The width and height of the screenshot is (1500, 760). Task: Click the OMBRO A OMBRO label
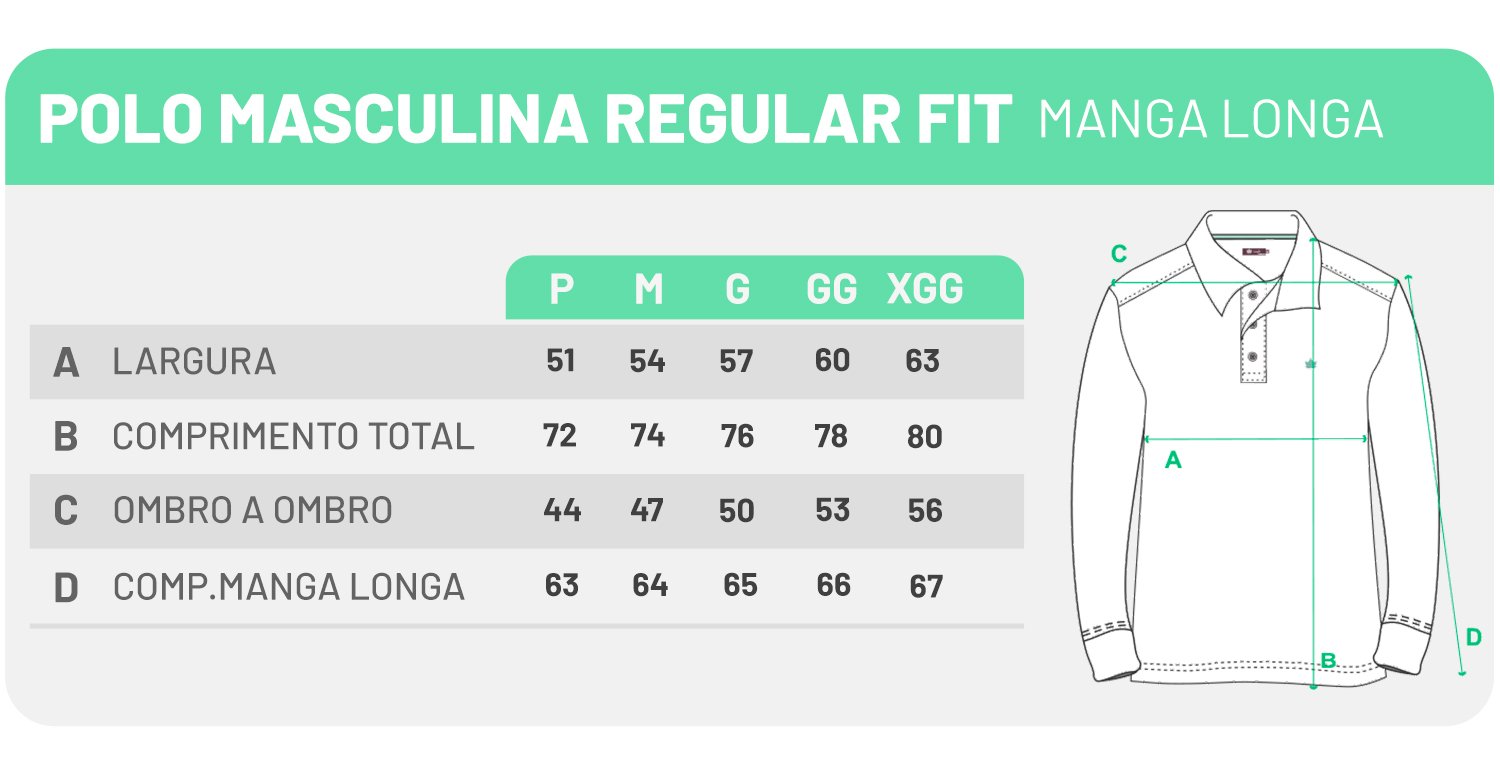tap(252, 511)
